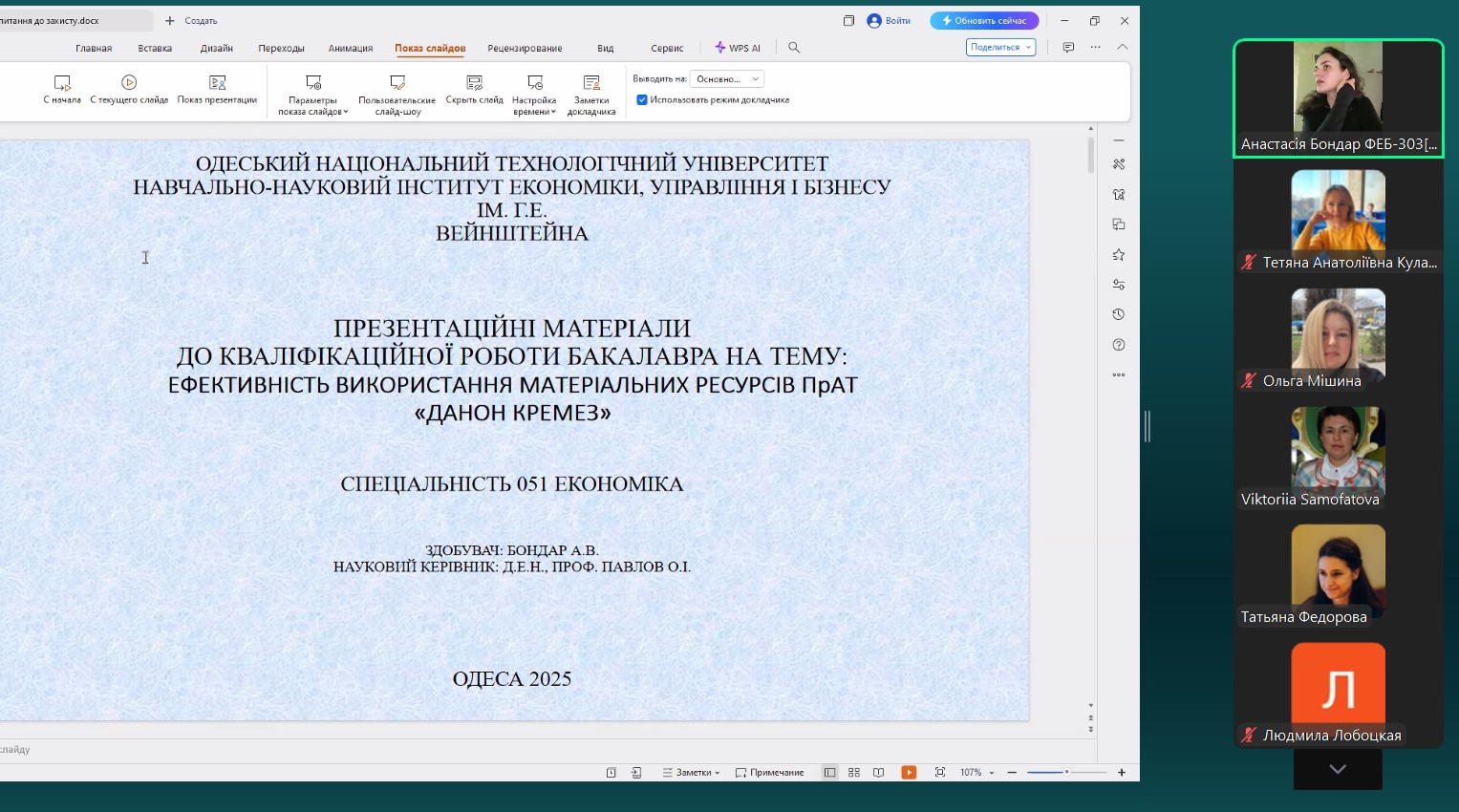The image size is (1459, 812).
Task: Zoom out with minus button
Action: (x=1012, y=772)
